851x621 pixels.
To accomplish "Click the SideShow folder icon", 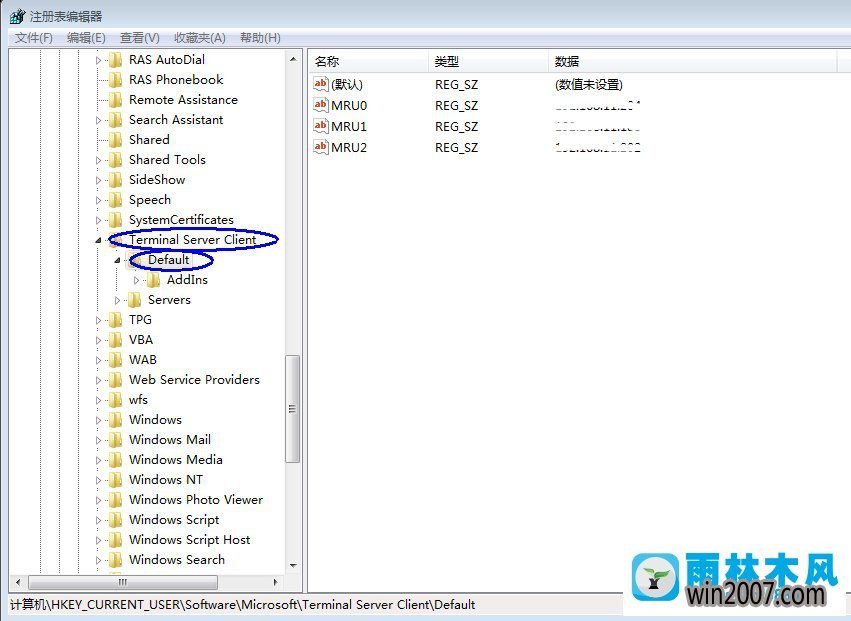I will pos(116,180).
